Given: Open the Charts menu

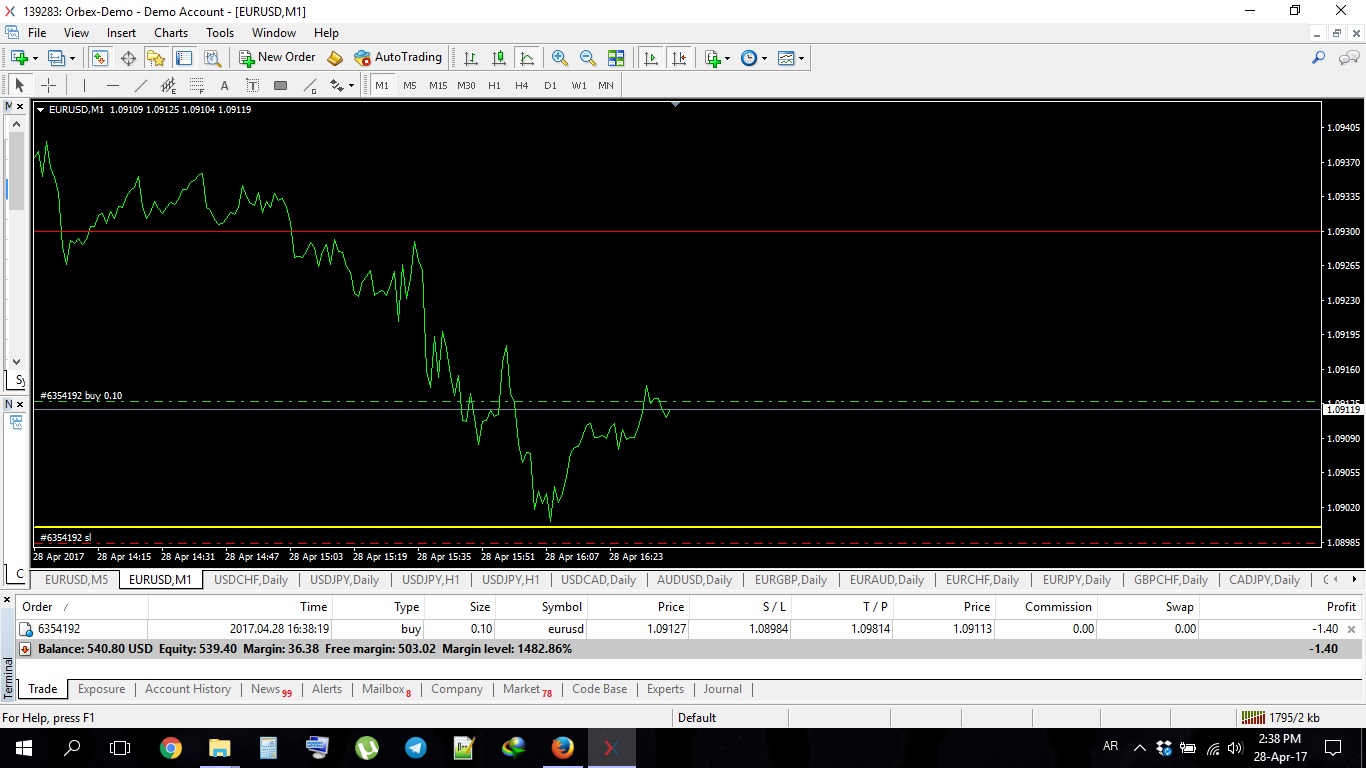Looking at the screenshot, I should click(171, 33).
